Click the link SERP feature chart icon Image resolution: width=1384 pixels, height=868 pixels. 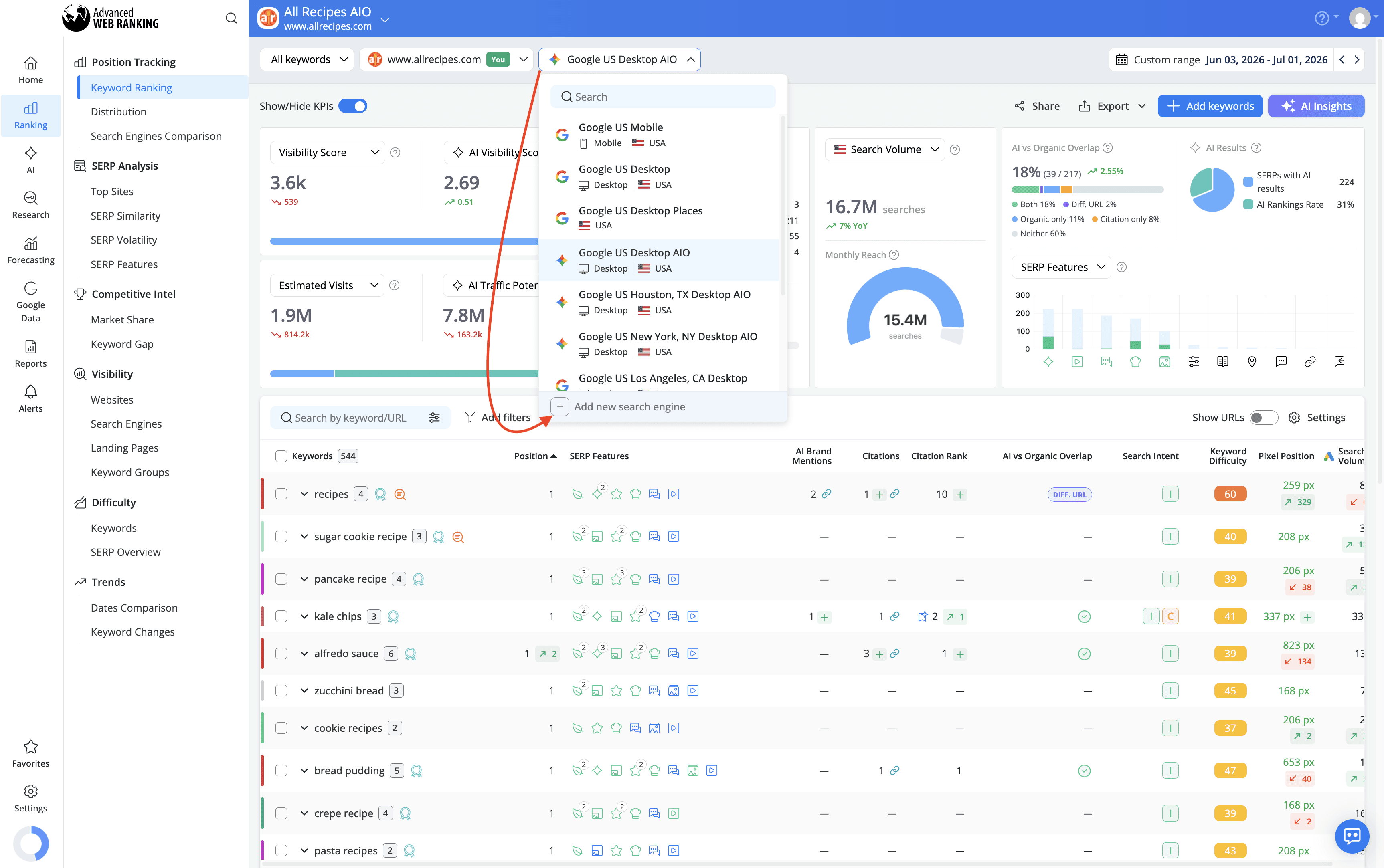pos(1310,361)
